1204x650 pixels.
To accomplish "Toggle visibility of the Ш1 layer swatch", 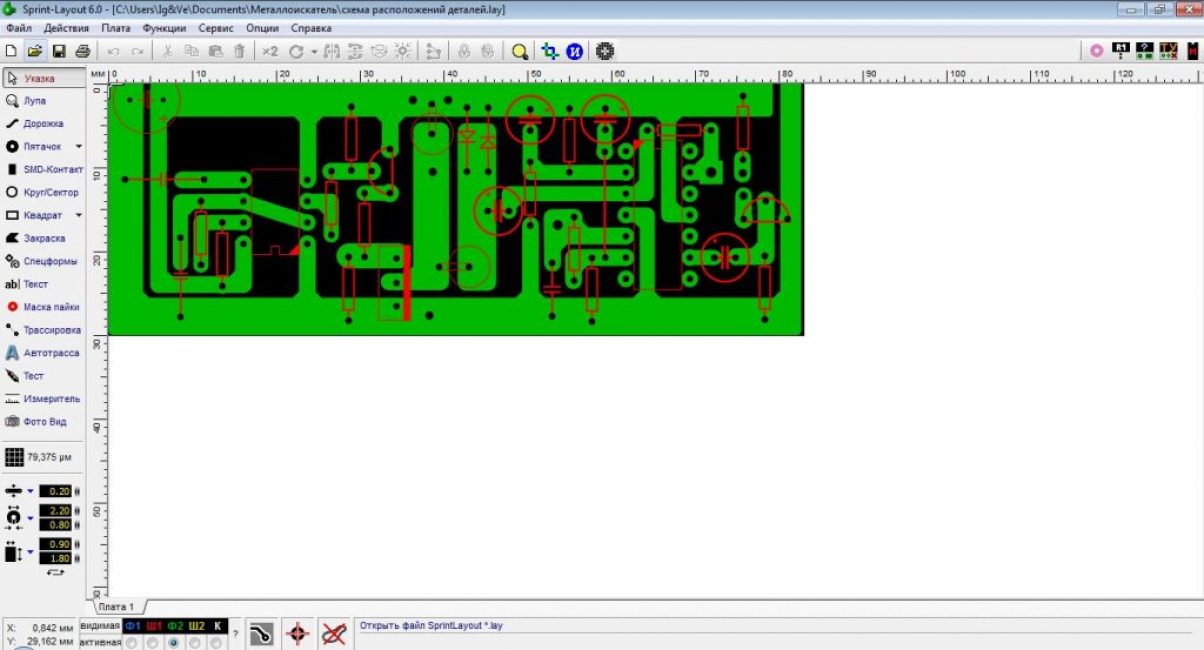I will pyautogui.click(x=154, y=626).
